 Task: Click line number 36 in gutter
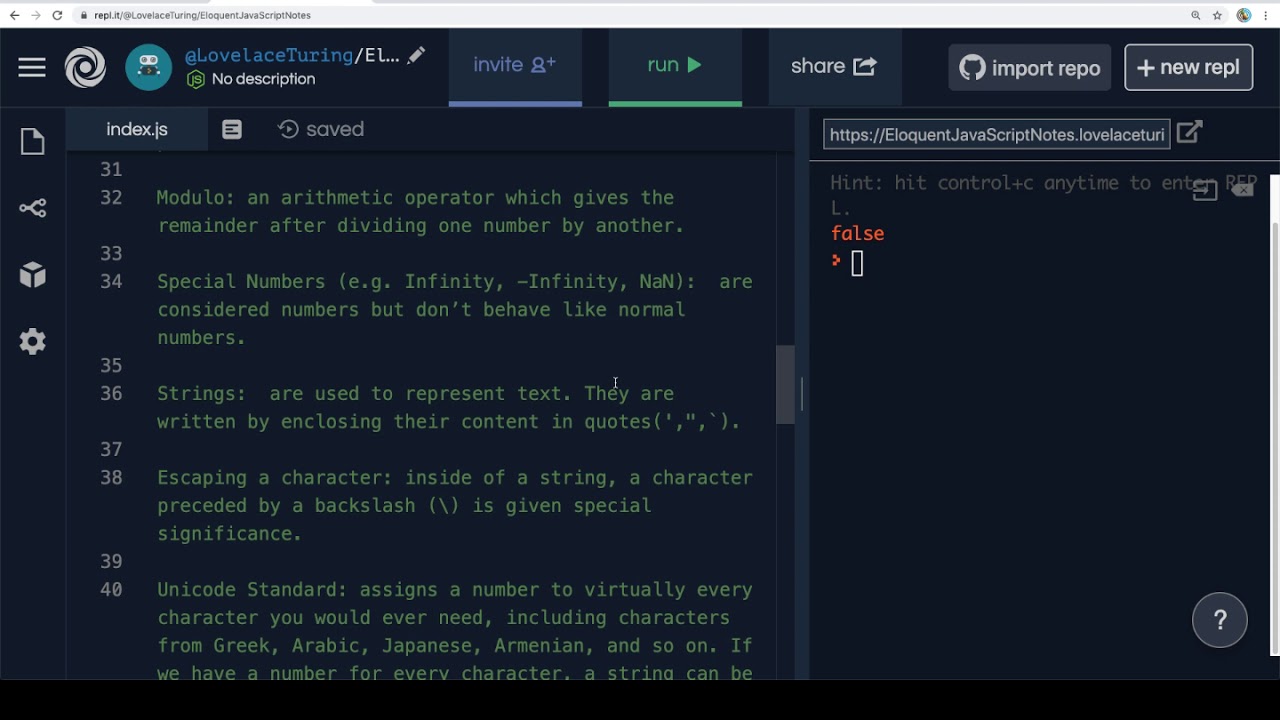111,393
